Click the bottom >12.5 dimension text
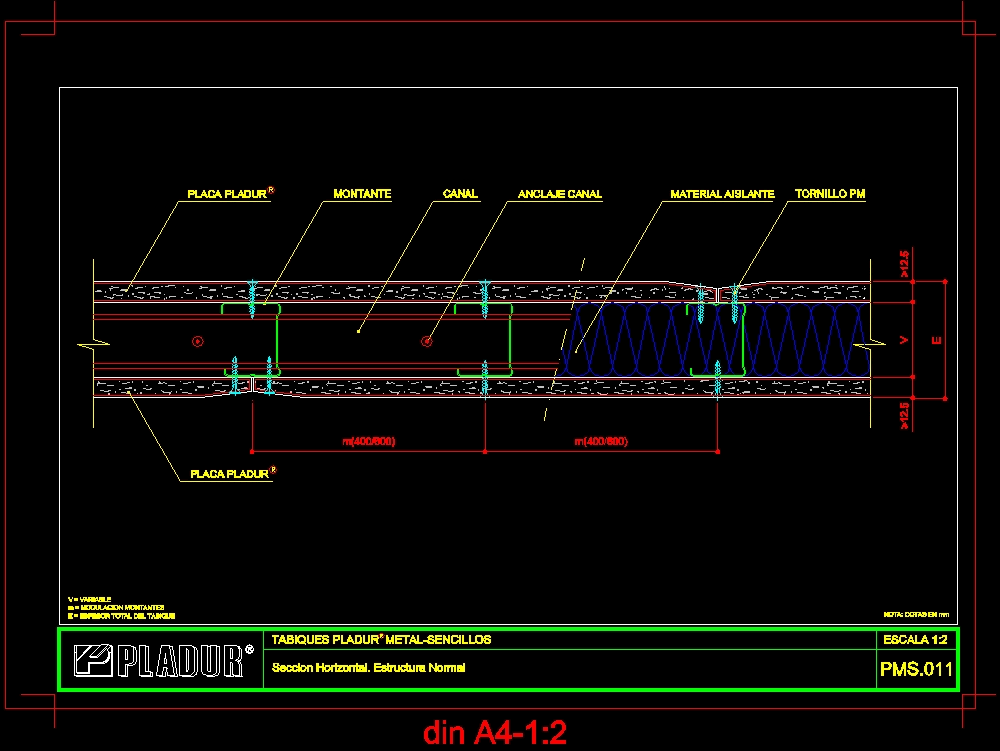 904,415
